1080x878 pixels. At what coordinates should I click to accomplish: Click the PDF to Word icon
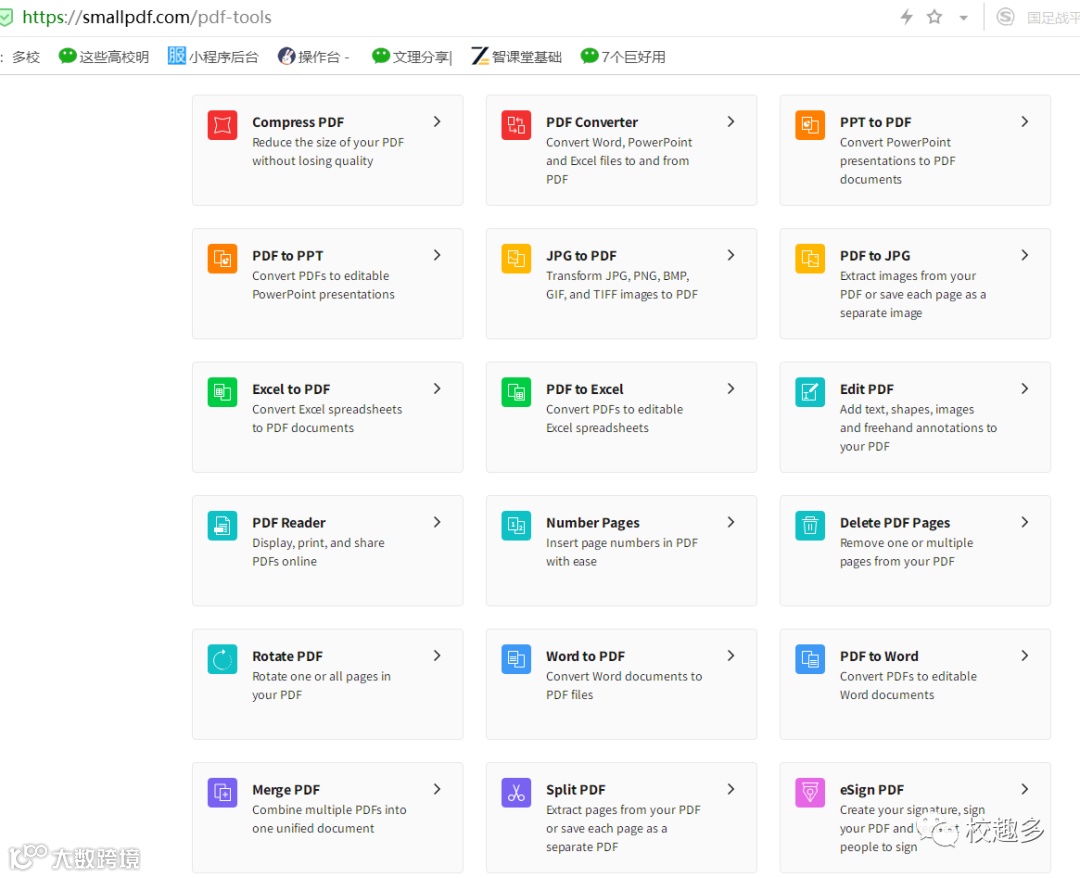tap(810, 659)
